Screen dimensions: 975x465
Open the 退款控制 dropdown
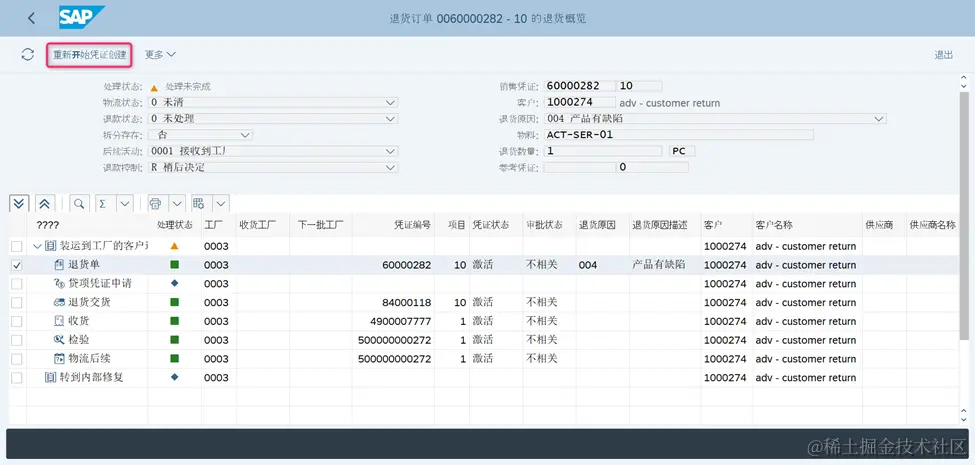click(x=390, y=167)
